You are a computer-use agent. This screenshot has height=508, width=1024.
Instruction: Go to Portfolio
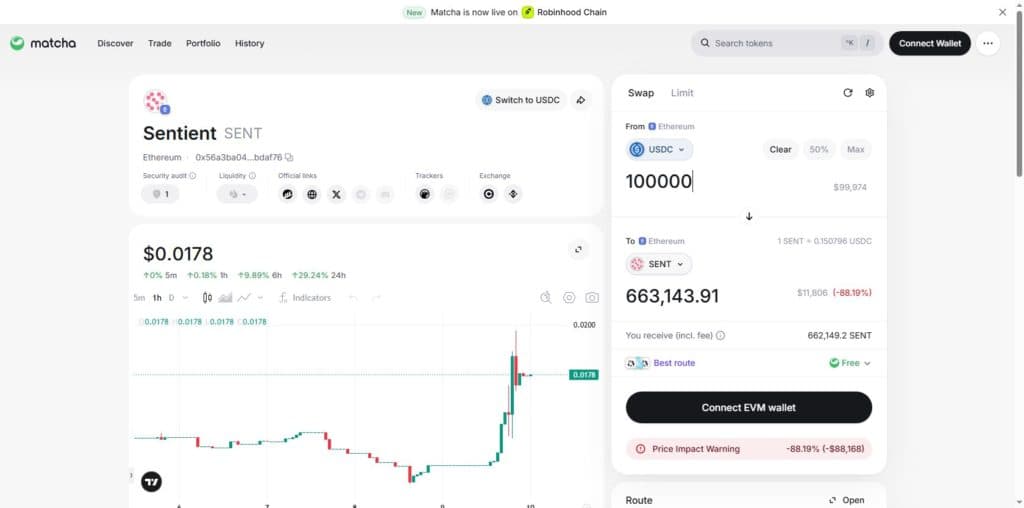click(x=203, y=43)
